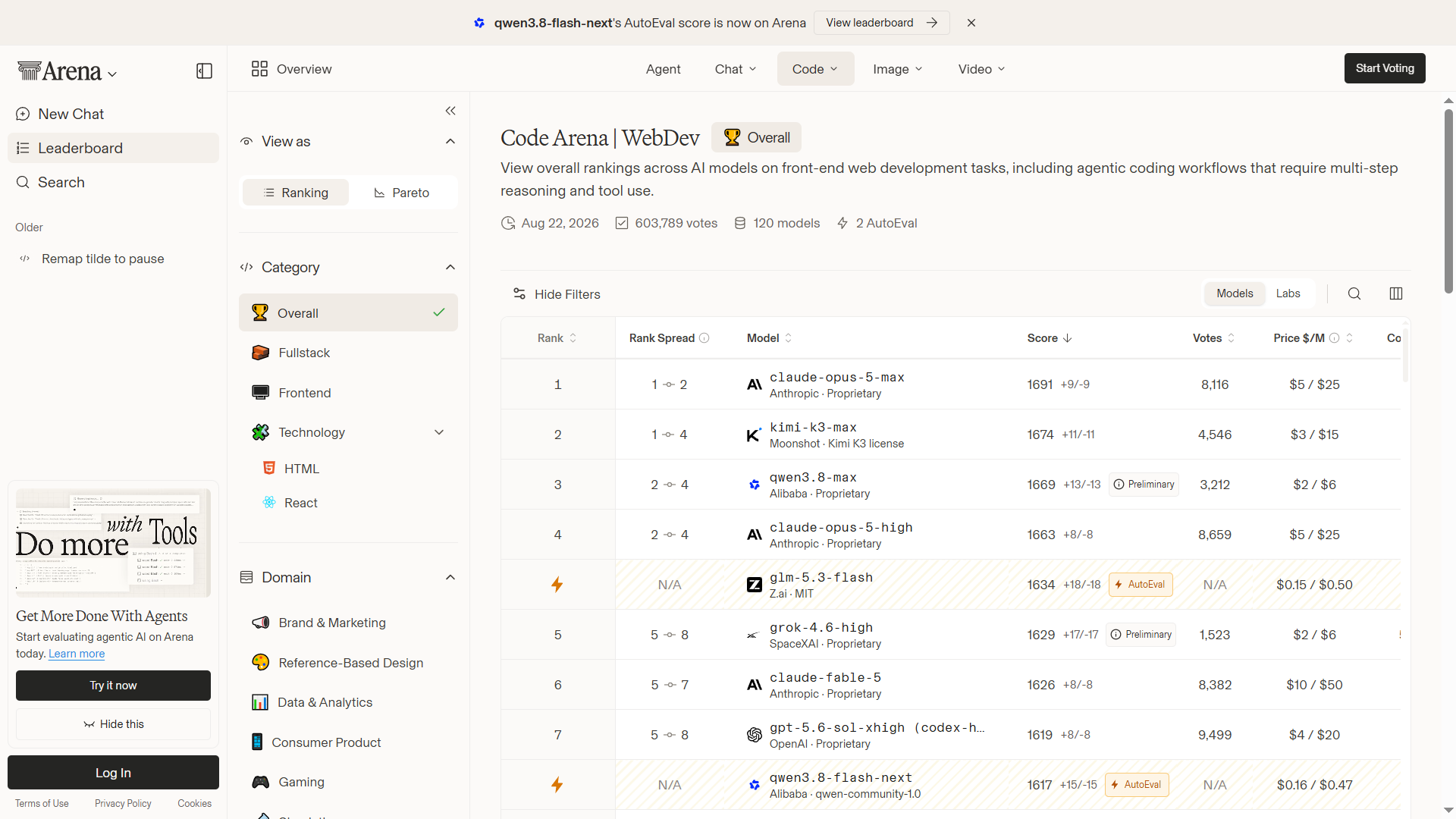Sort the table by Score column
The width and height of the screenshot is (1456, 819).
(1050, 338)
